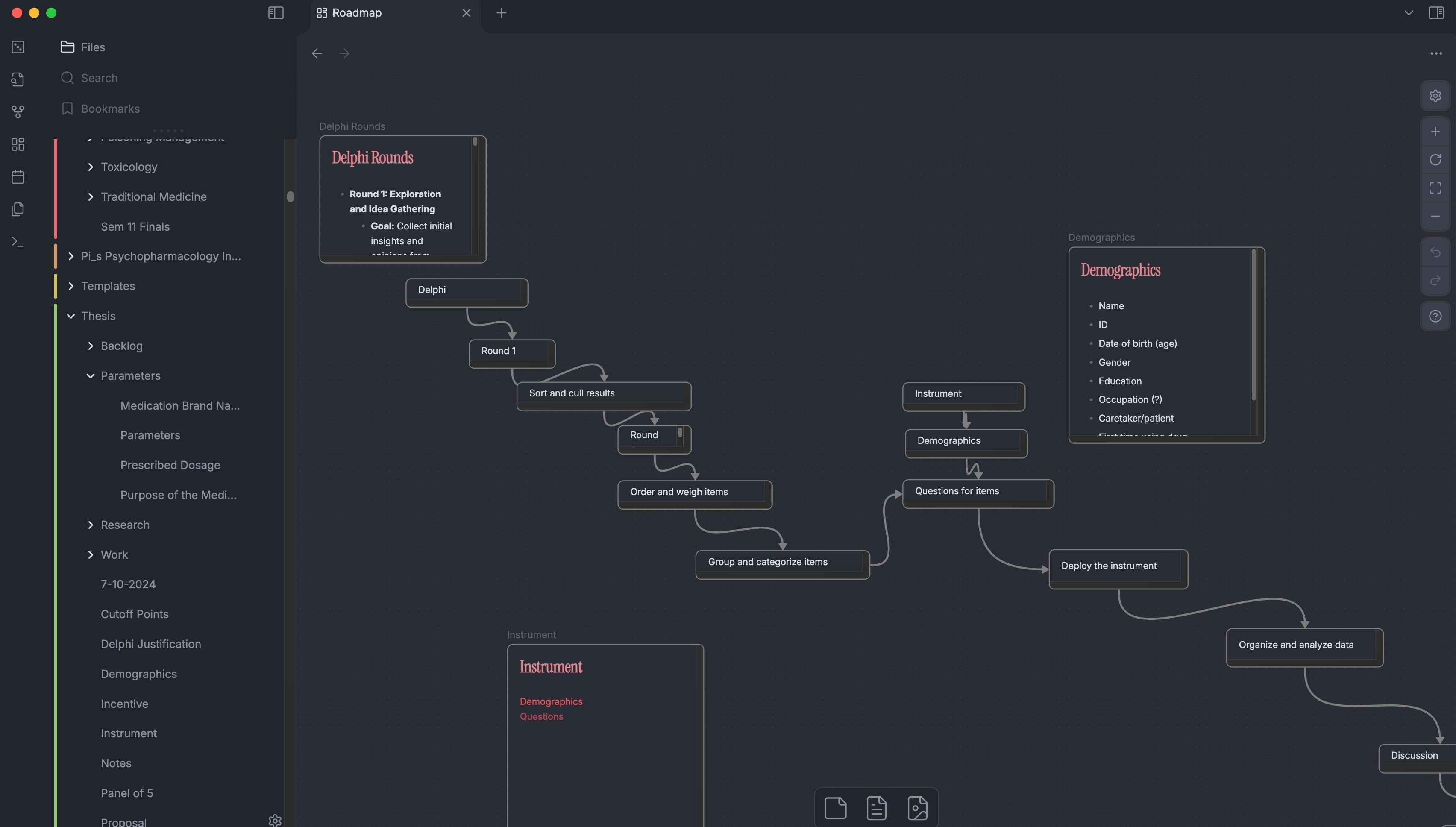Open a new tab
1456x827 pixels.
point(501,12)
